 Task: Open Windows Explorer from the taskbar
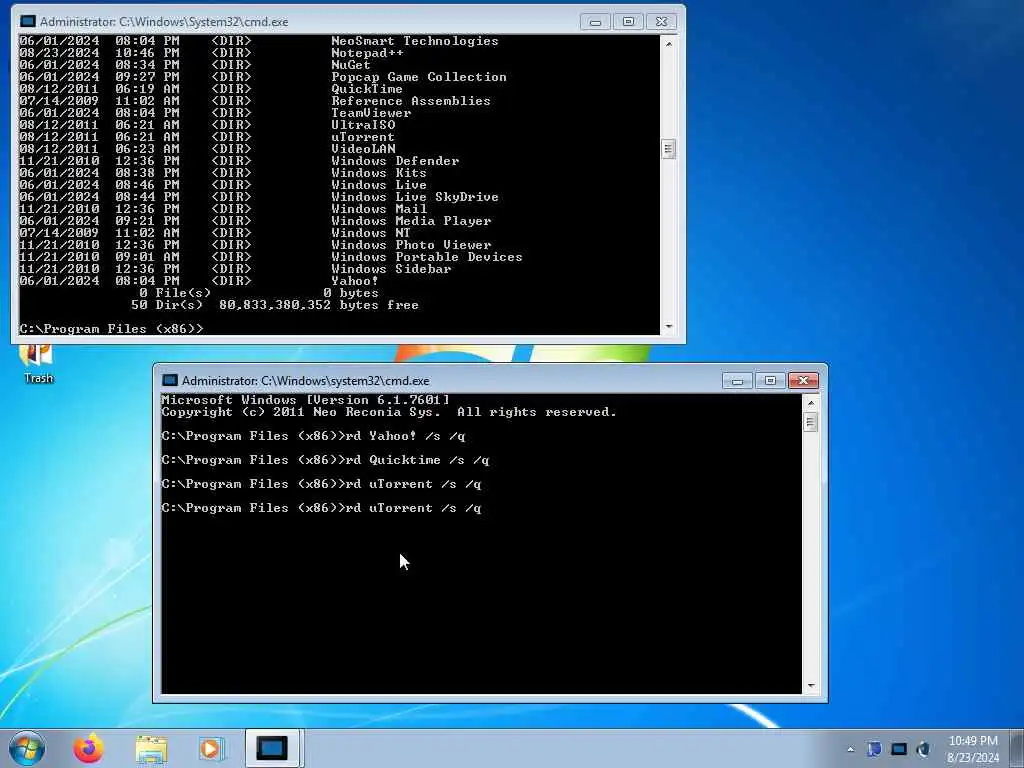click(x=152, y=749)
